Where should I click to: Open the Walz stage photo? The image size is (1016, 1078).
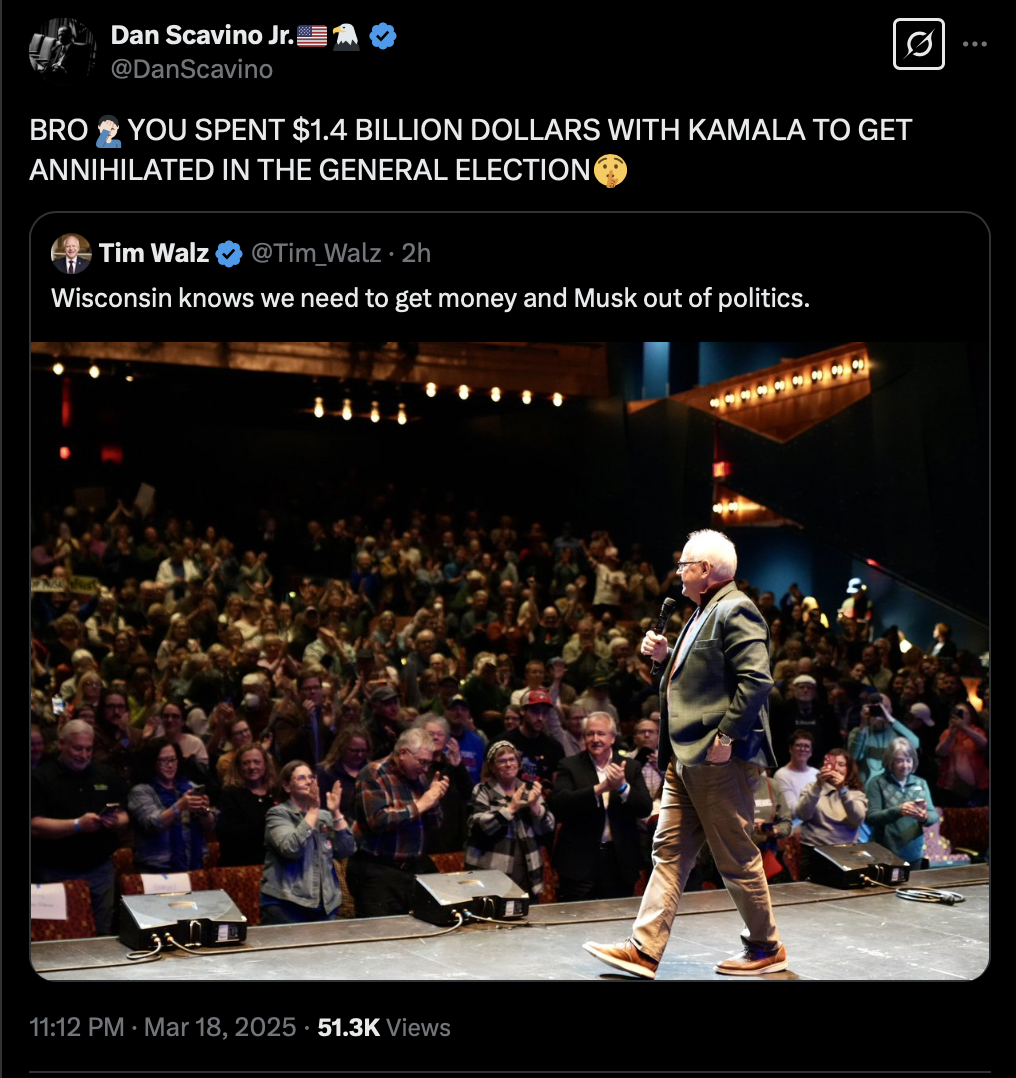[509, 661]
